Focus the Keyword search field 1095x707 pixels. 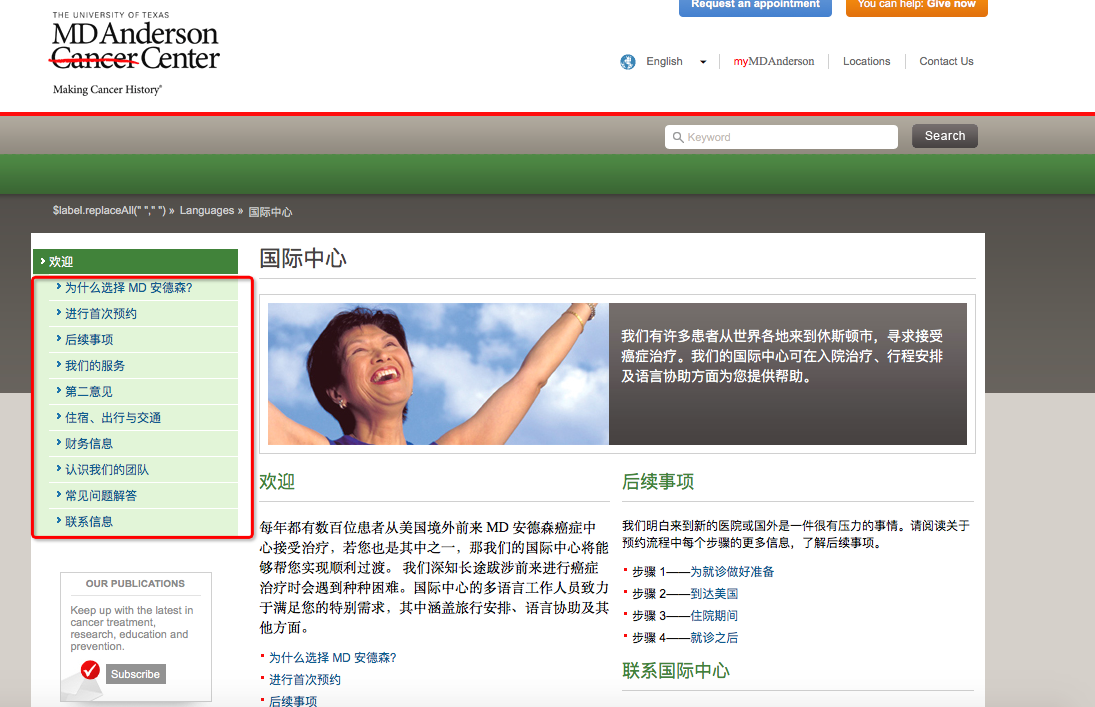click(781, 137)
